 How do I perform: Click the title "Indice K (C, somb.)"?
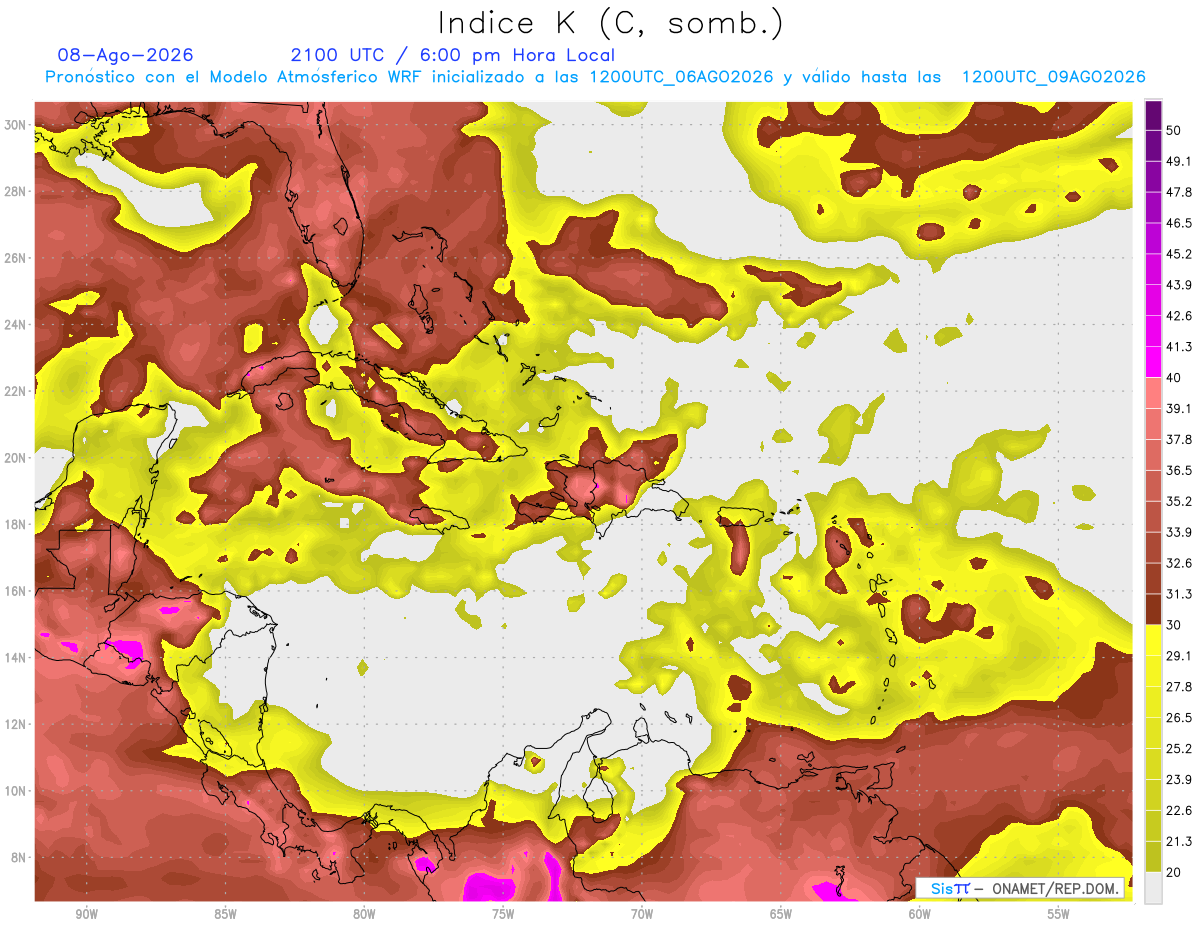click(x=610, y=23)
